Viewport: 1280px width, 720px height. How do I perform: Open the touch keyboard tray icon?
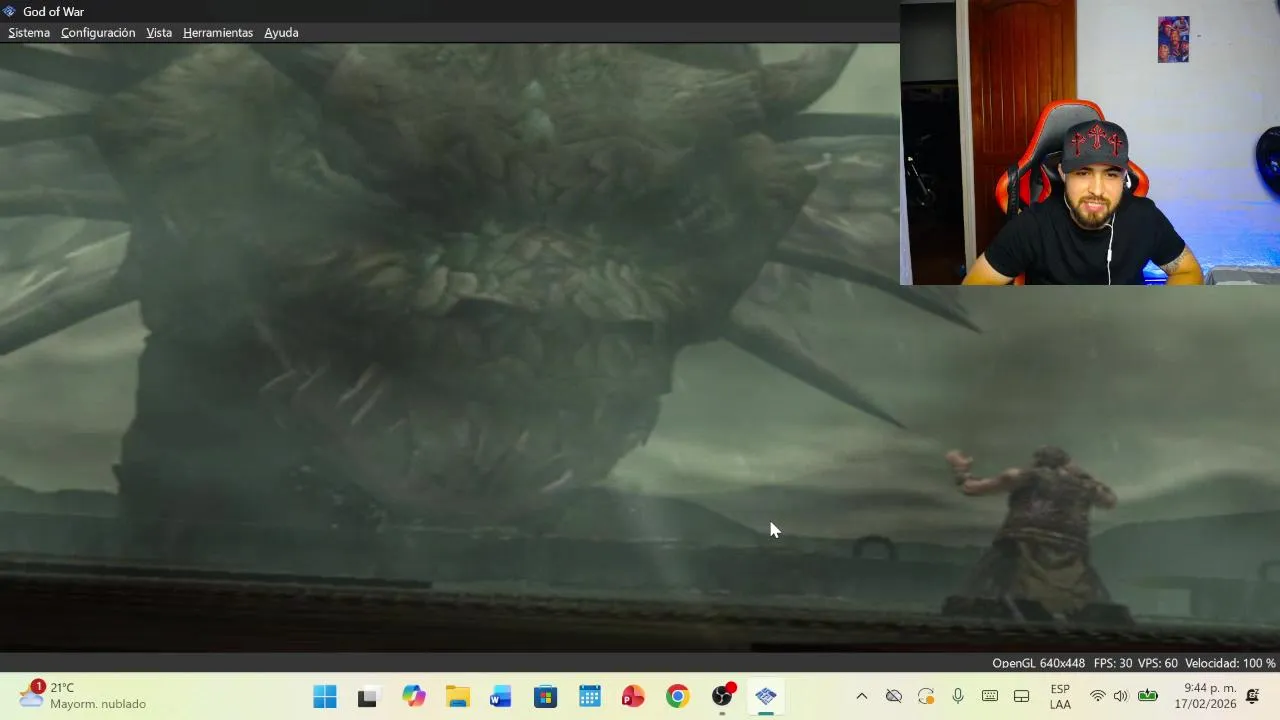pos(990,696)
